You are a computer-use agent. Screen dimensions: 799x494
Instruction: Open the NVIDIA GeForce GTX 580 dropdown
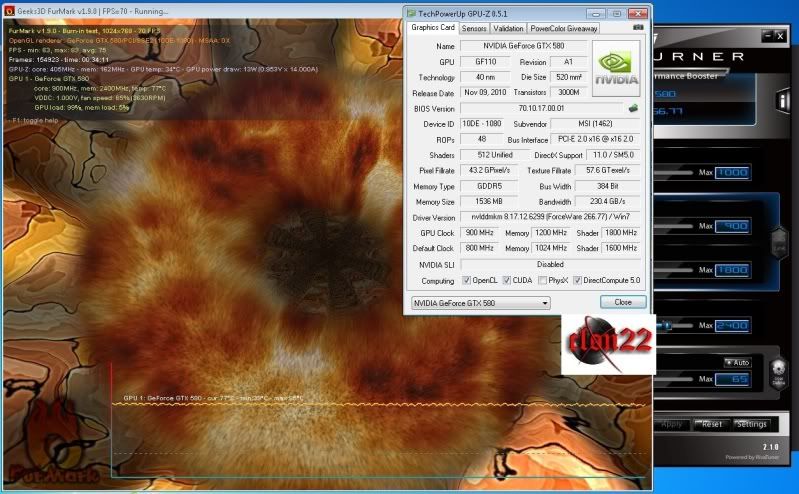click(480, 303)
